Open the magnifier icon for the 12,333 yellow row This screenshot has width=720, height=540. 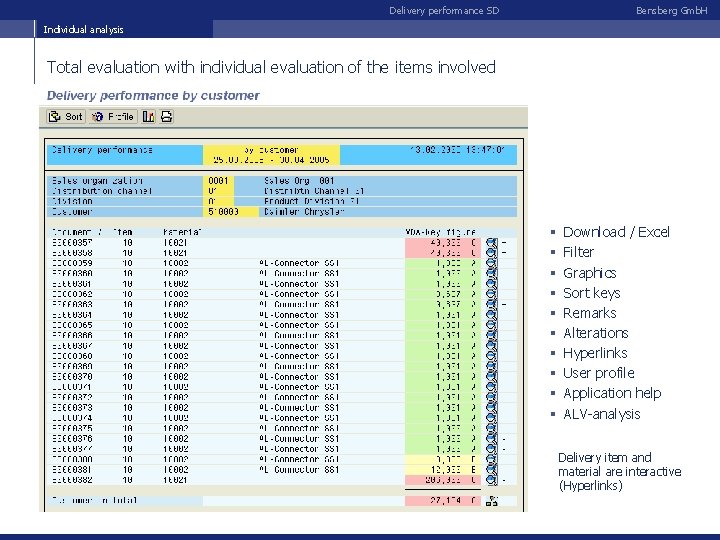(x=491, y=469)
